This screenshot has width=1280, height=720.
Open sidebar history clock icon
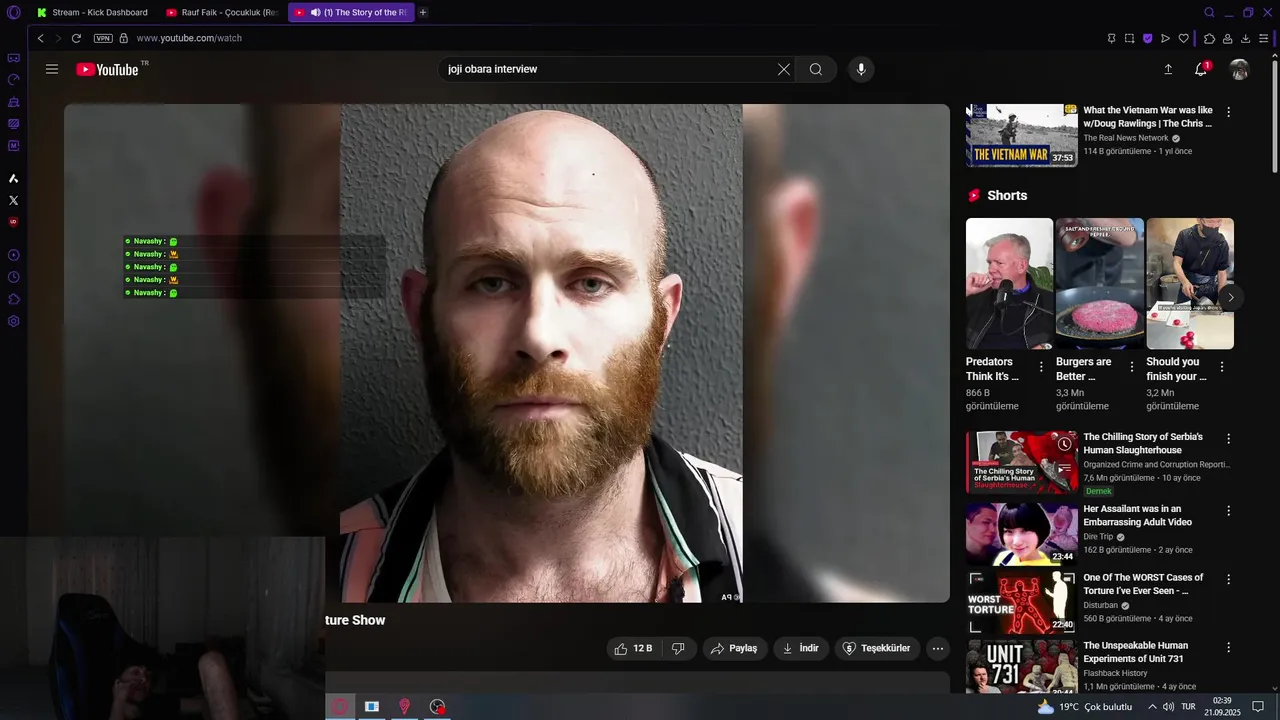tap(13, 277)
